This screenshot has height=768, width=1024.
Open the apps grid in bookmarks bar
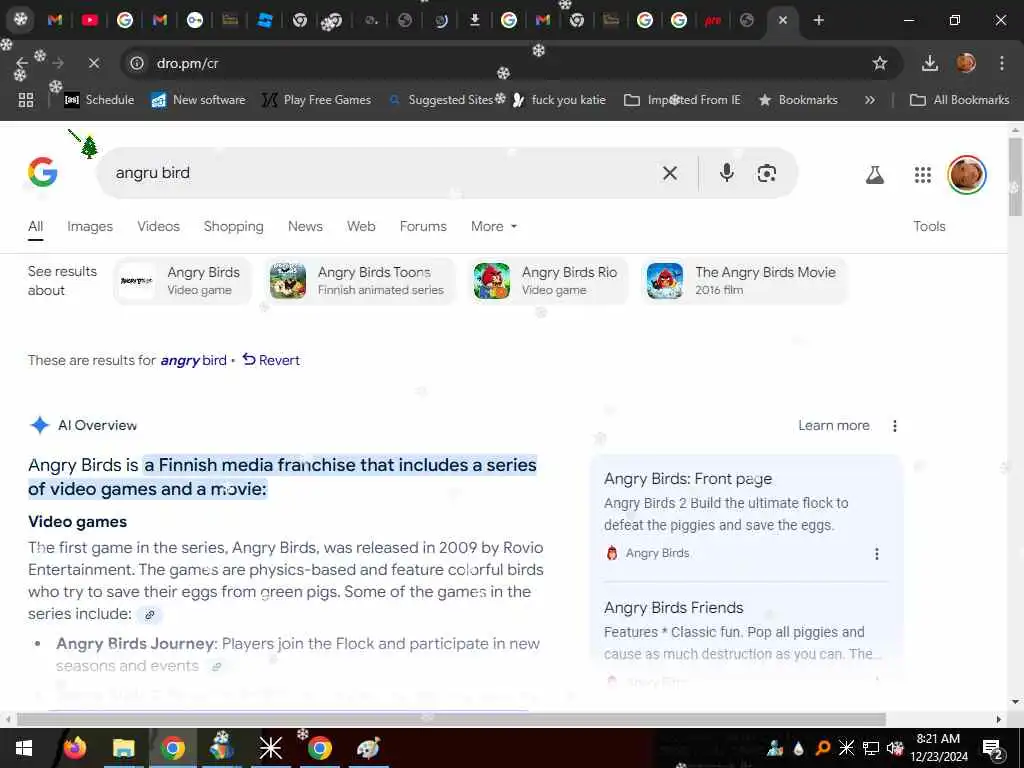[x=25, y=100]
